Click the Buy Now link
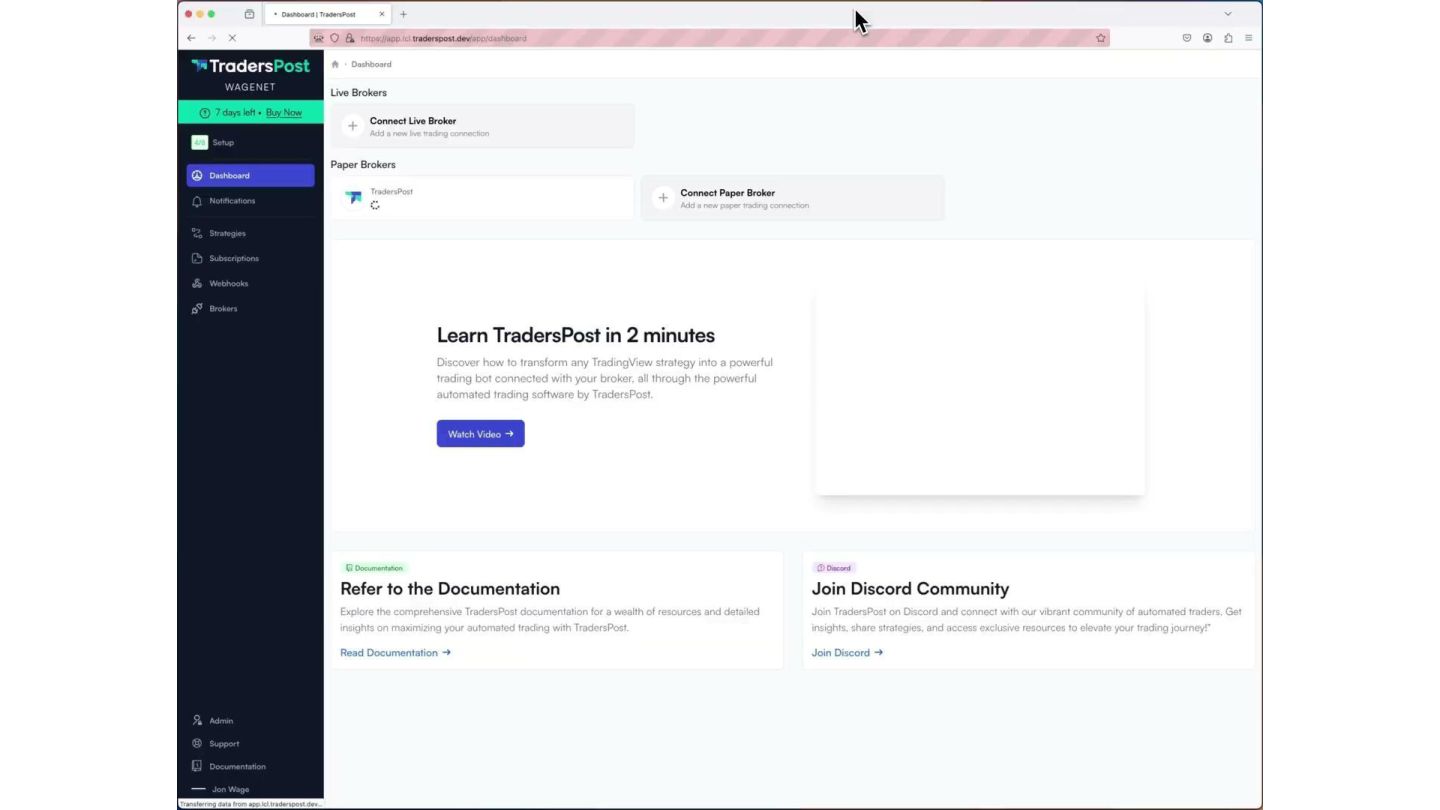Screen dimensions: 1440x810 284,112
